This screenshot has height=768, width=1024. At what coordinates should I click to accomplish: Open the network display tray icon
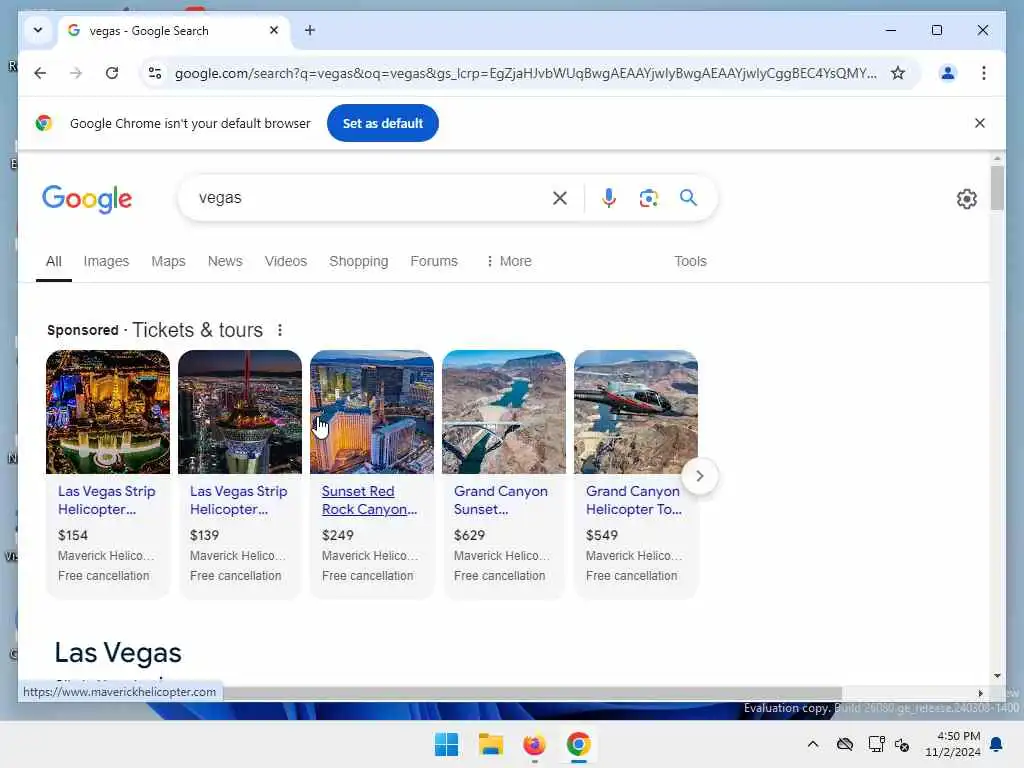click(876, 744)
